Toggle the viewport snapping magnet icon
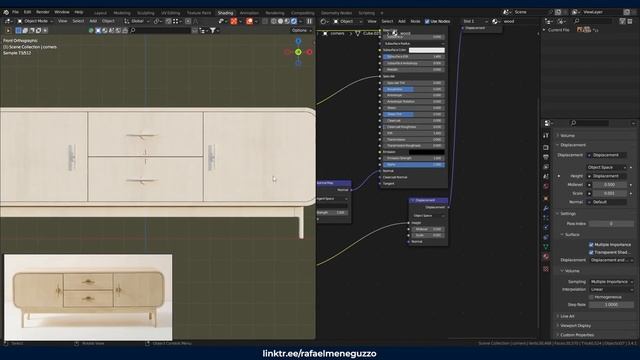 click(169, 21)
